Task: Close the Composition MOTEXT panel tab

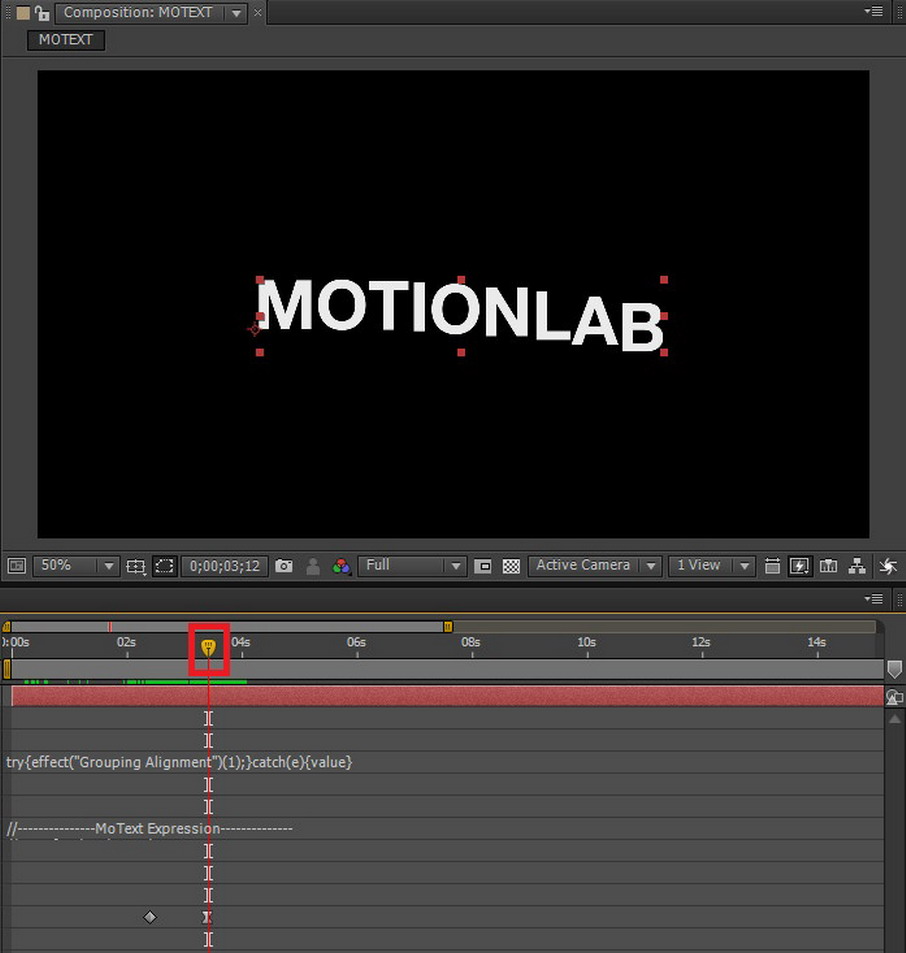Action: [258, 13]
